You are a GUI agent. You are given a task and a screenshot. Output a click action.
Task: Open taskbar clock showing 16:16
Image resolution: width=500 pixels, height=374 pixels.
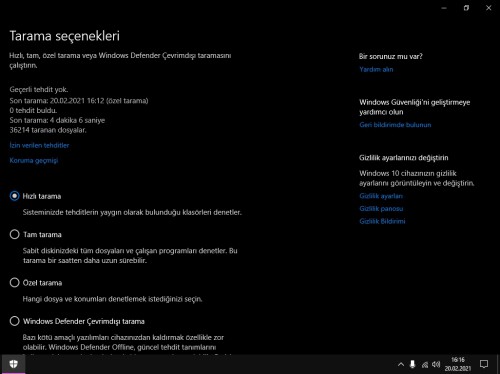[458, 364]
